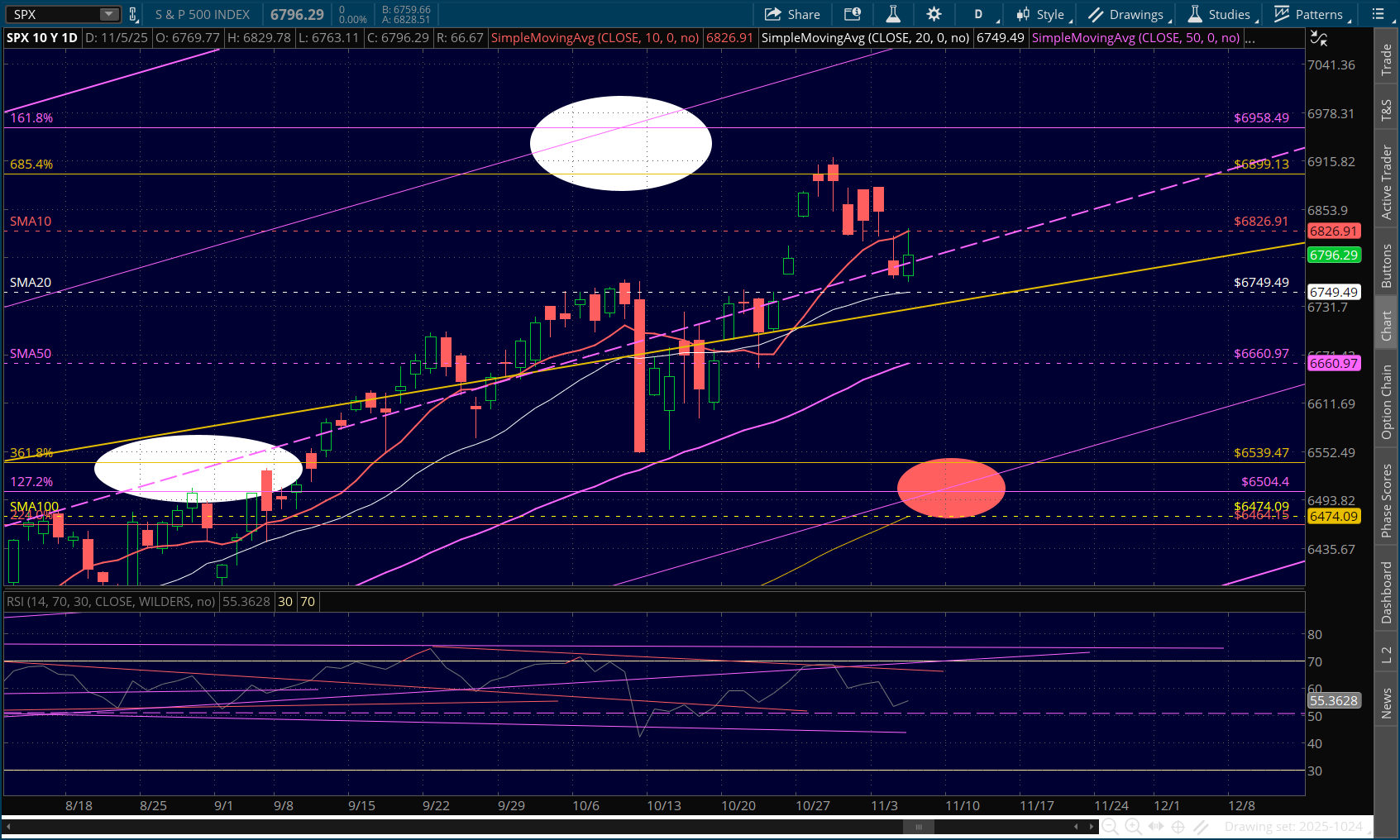Open the News sidebar tab
This screenshot has width=1400, height=840.
click(x=1386, y=704)
